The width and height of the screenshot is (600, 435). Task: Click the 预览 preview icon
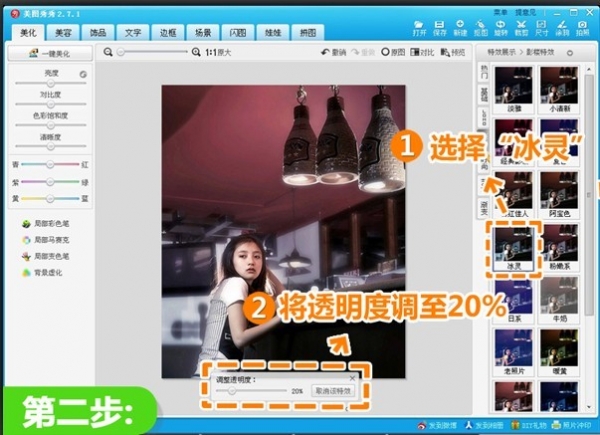453,52
